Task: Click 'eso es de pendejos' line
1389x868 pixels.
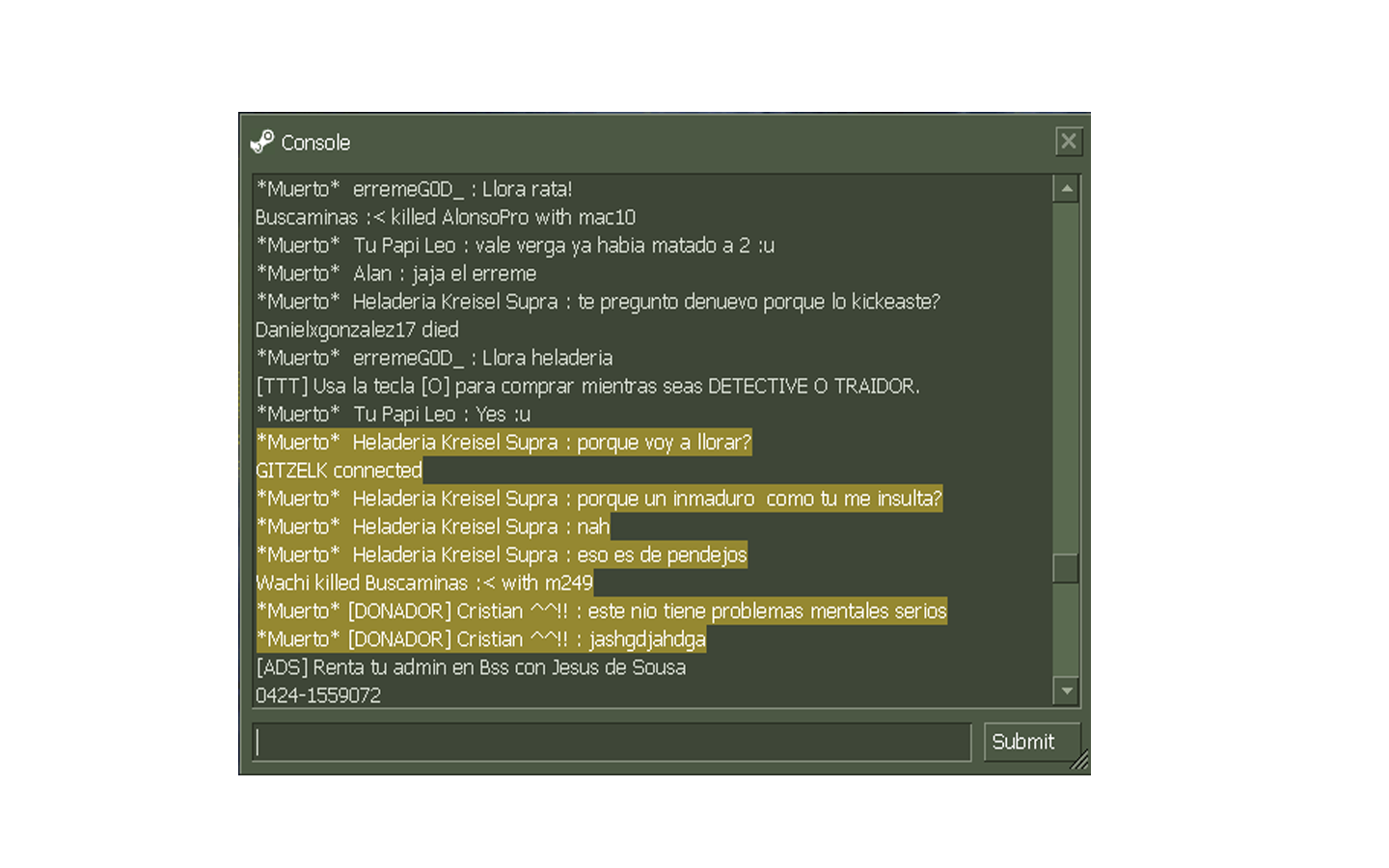Action: tap(502, 554)
